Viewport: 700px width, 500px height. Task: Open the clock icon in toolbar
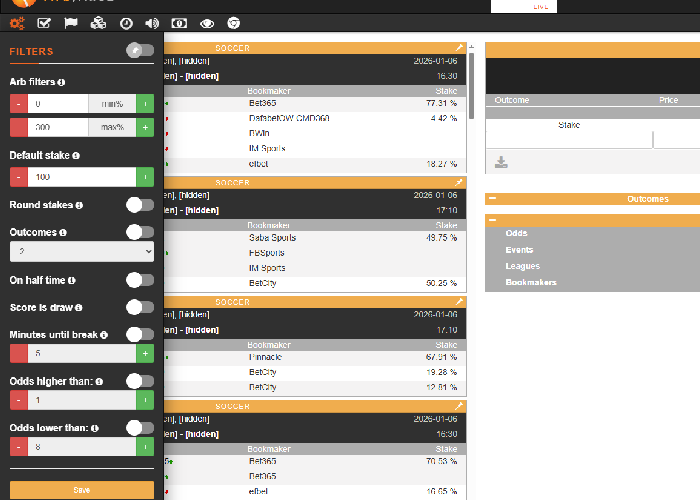coord(126,23)
